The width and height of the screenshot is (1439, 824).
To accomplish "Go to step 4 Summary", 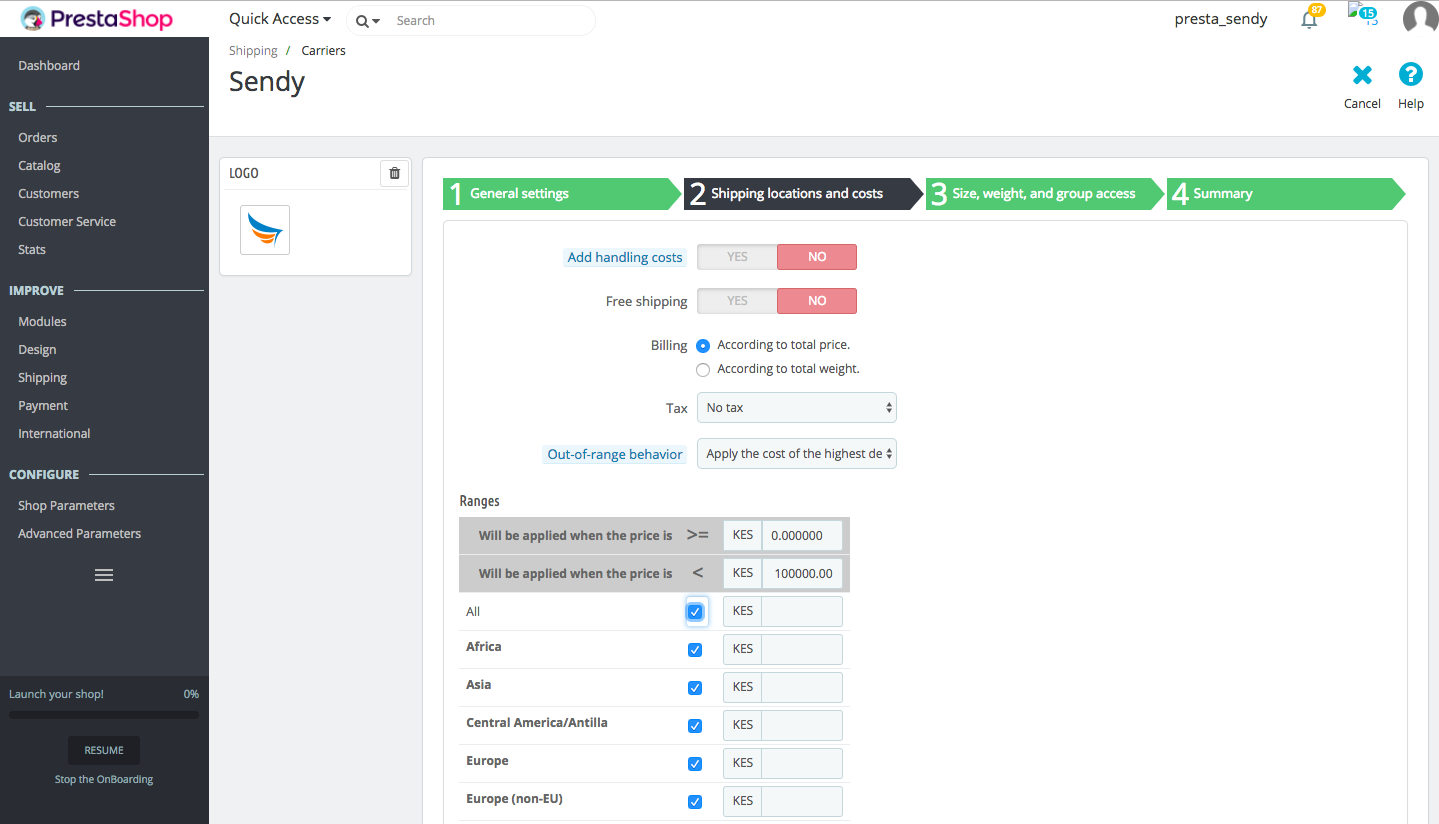I will (1285, 194).
